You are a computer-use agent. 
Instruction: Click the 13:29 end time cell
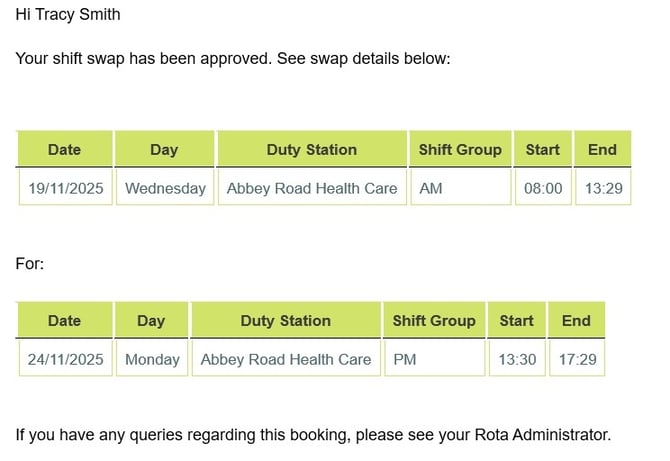coord(603,188)
